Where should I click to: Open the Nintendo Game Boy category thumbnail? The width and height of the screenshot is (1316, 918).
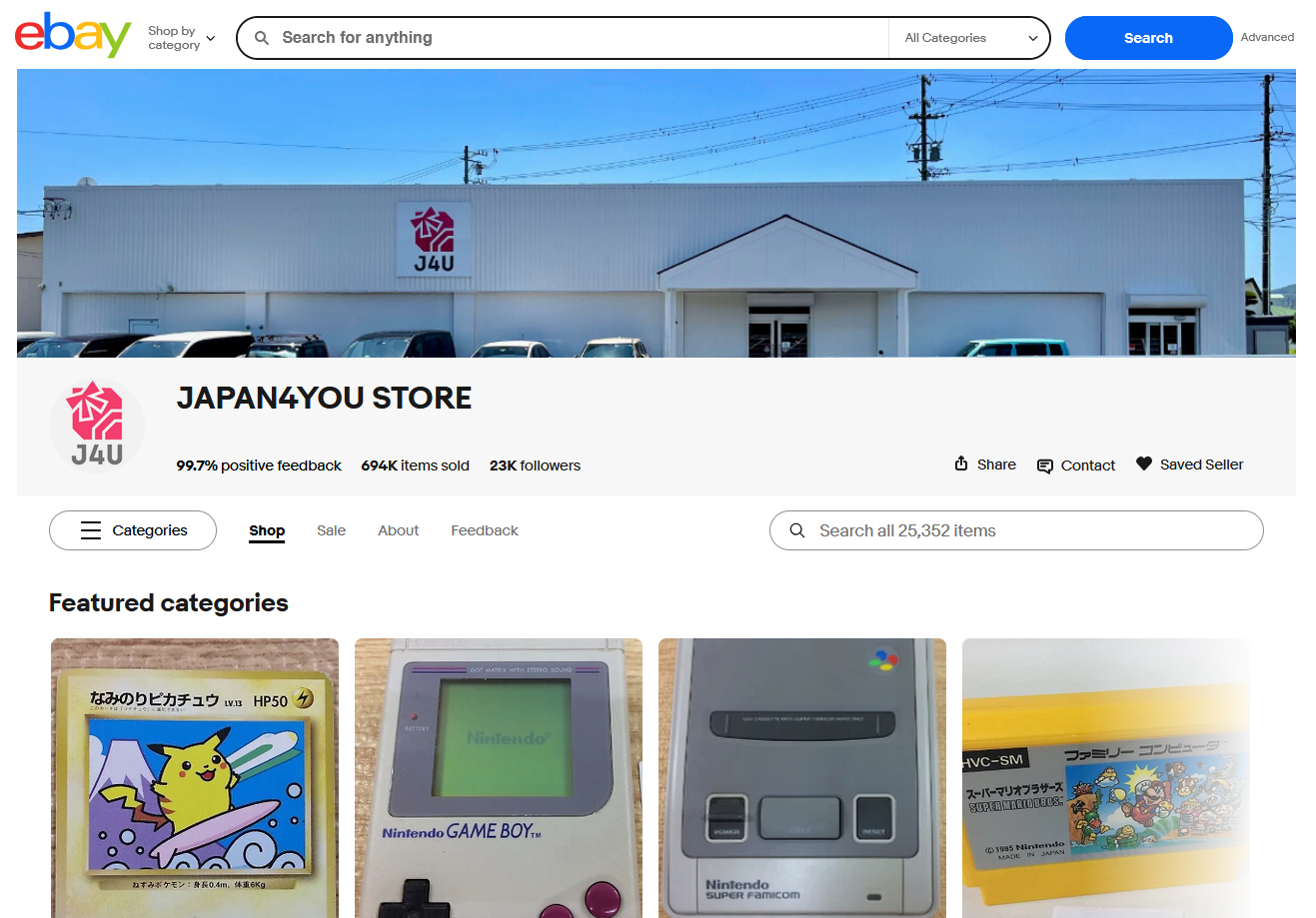pyautogui.click(x=499, y=778)
